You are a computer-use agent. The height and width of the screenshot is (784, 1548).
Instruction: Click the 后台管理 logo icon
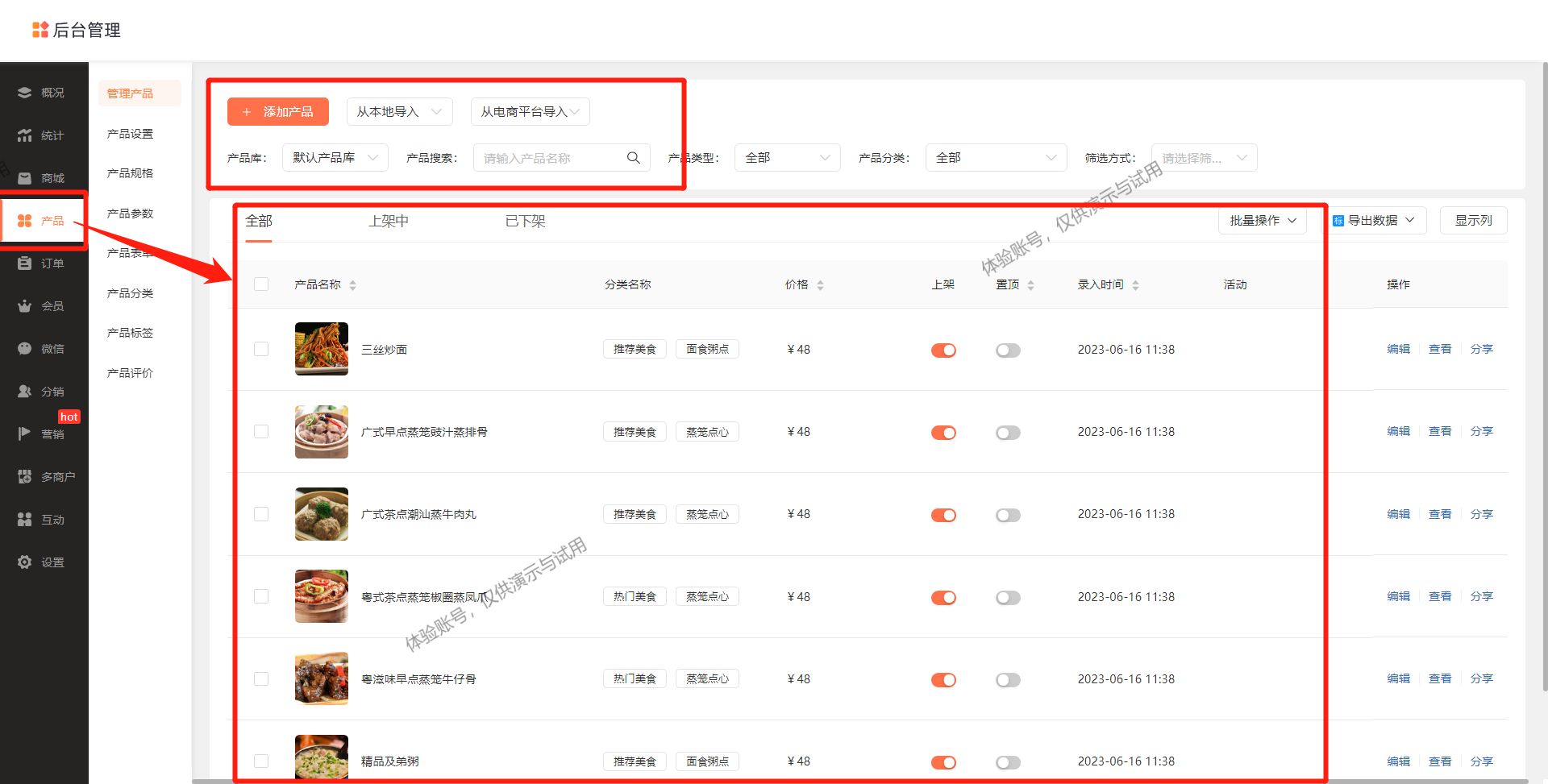(x=40, y=30)
